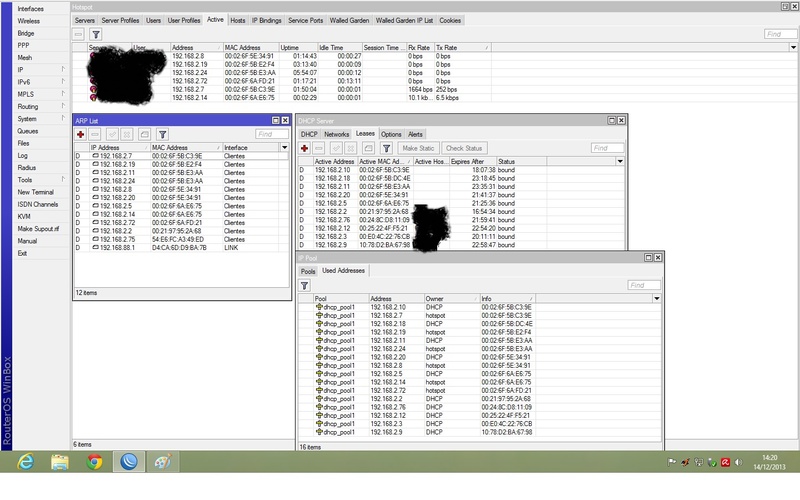Viewport: 800px width, 500px height.
Task: Sort Hotspot table by Uptime column header
Action: pyautogui.click(x=298, y=47)
